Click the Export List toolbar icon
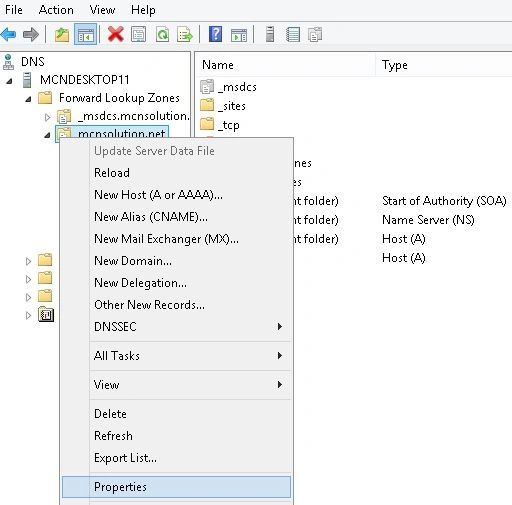This screenshot has height=505, width=512. pyautogui.click(x=185, y=34)
